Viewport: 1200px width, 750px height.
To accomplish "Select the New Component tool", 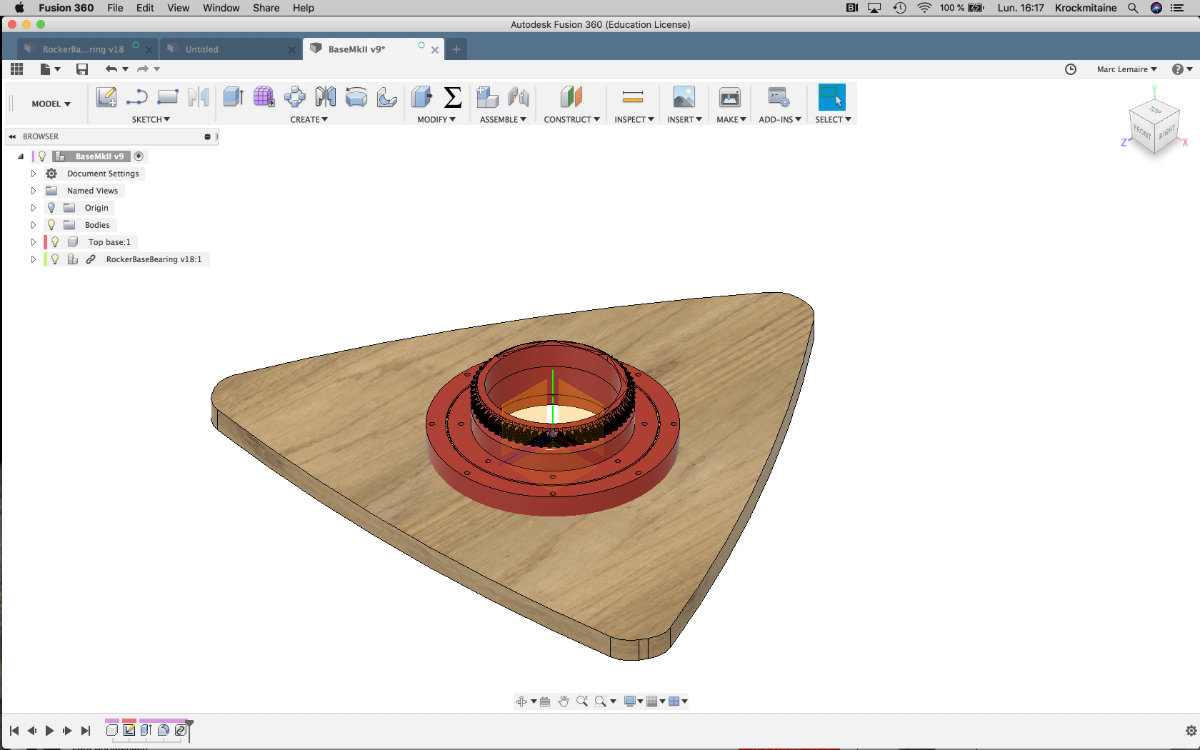I will pos(487,97).
